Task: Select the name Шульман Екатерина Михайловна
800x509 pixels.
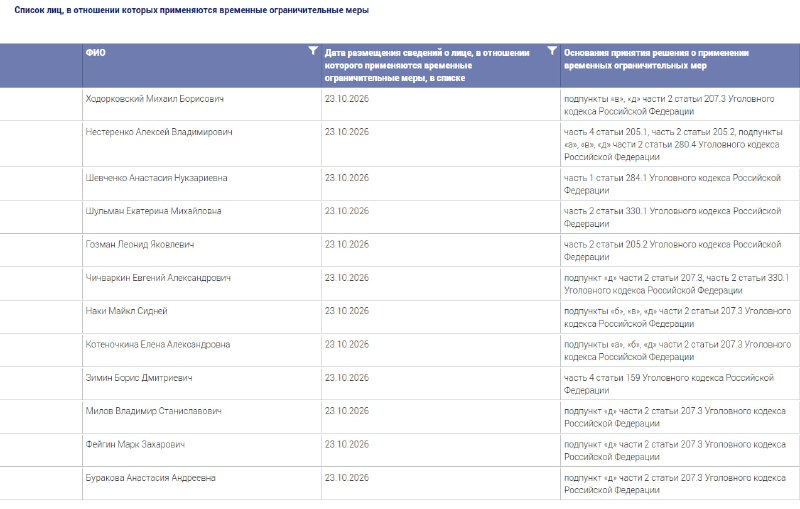Action: point(153,211)
